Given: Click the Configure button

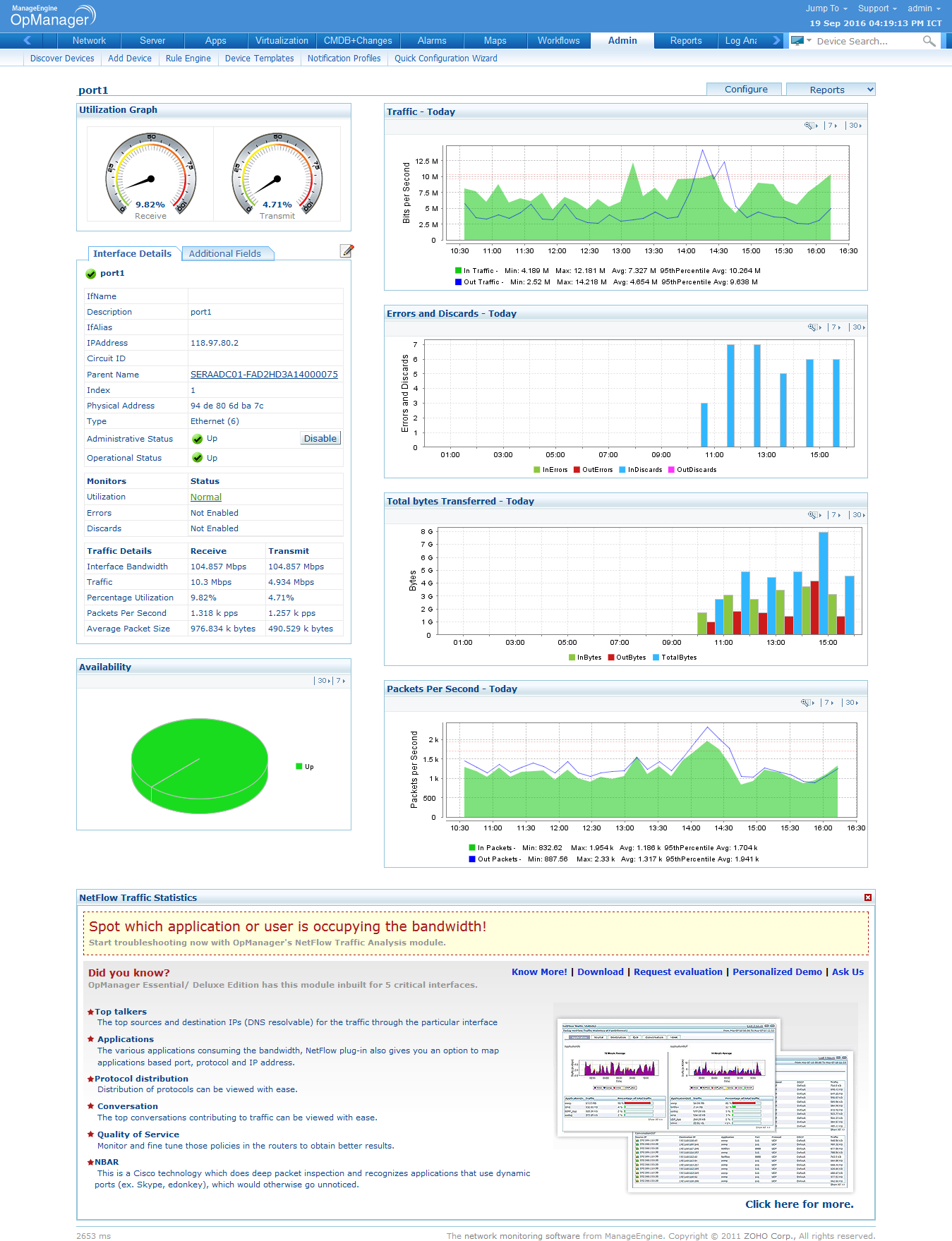Looking at the screenshot, I should pos(745,89).
